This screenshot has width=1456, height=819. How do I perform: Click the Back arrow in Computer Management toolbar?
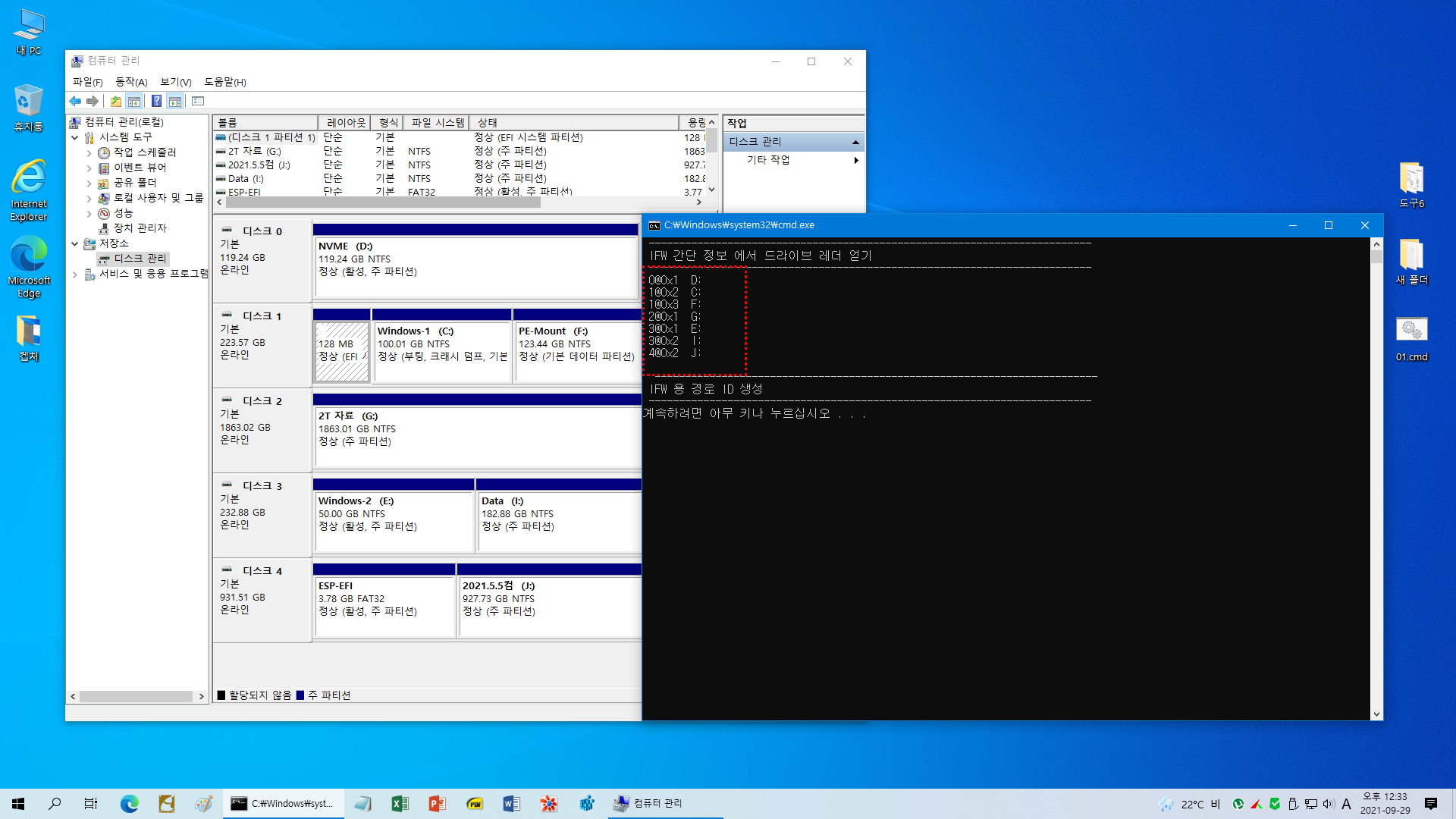click(75, 101)
